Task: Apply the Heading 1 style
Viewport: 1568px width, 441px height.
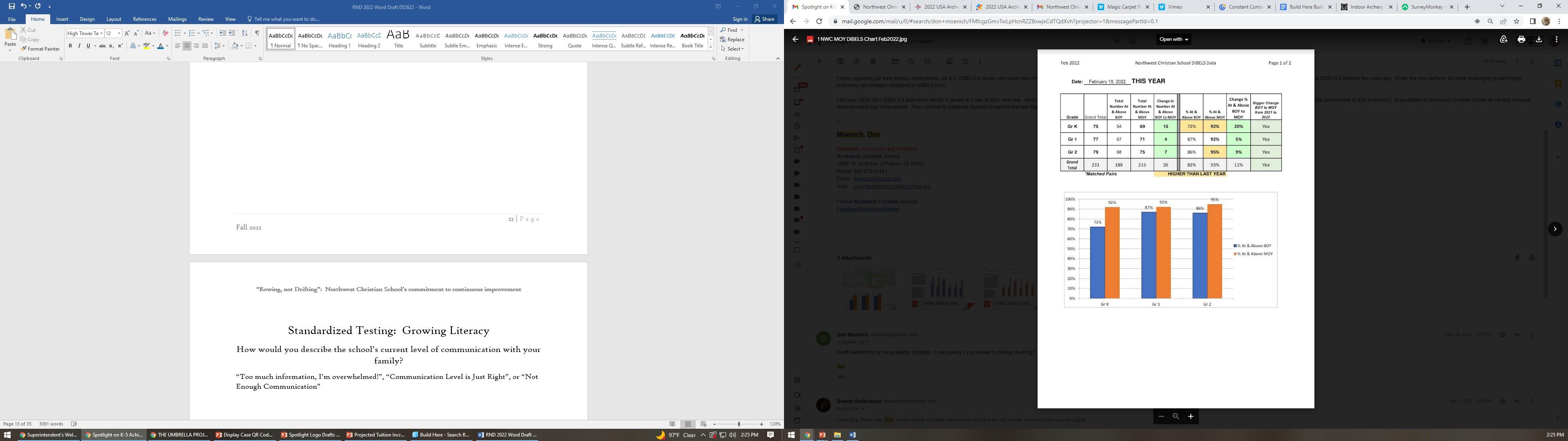Action: click(x=340, y=39)
